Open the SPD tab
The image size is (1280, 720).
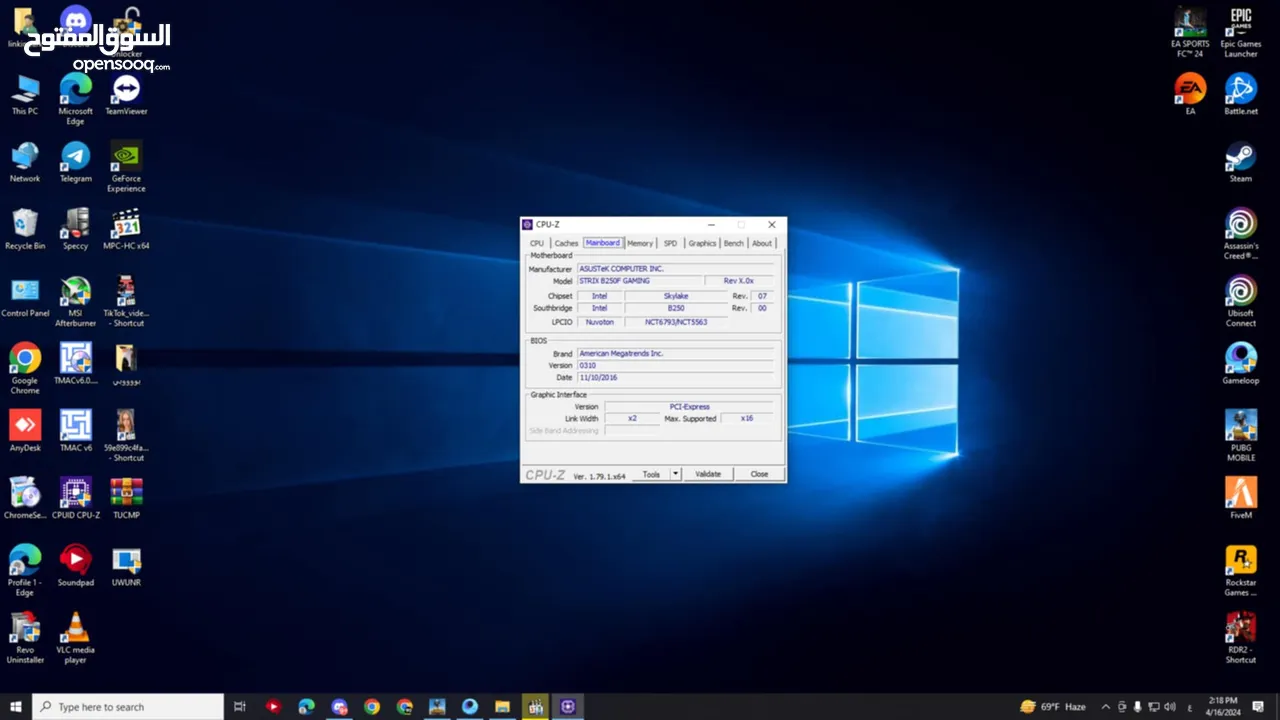670,243
